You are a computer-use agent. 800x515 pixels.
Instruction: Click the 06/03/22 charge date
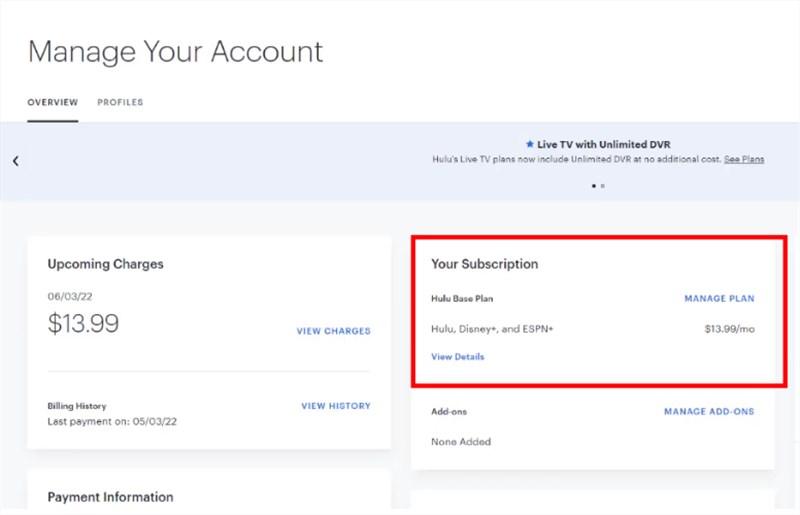click(x=70, y=297)
